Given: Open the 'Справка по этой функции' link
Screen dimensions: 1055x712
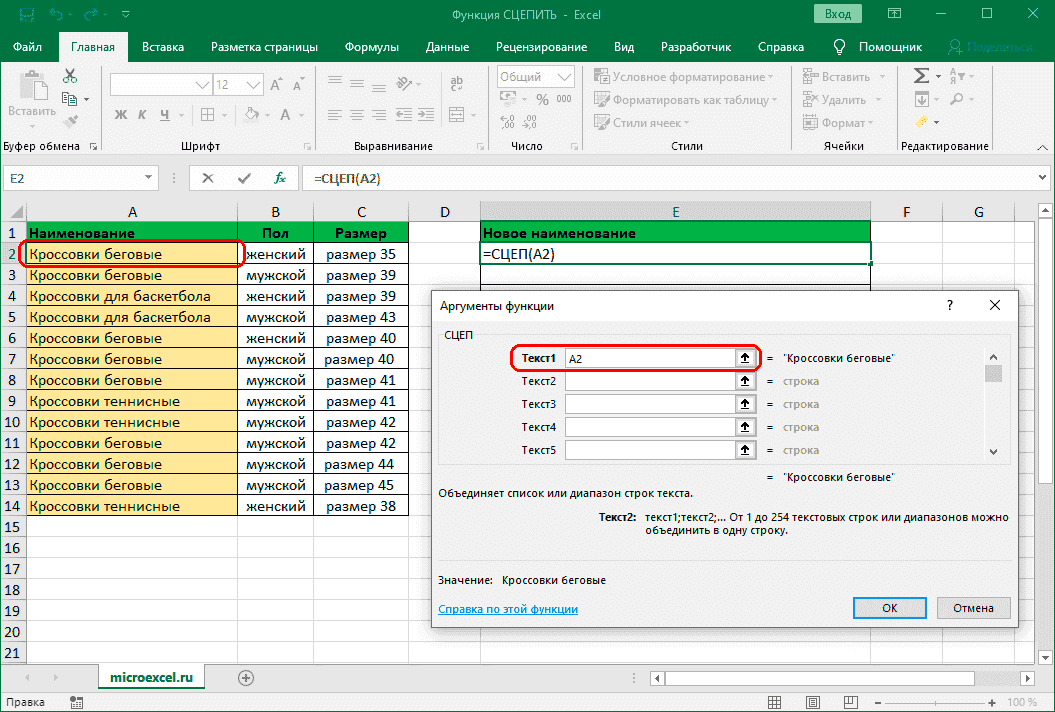Looking at the screenshot, I should 508,609.
